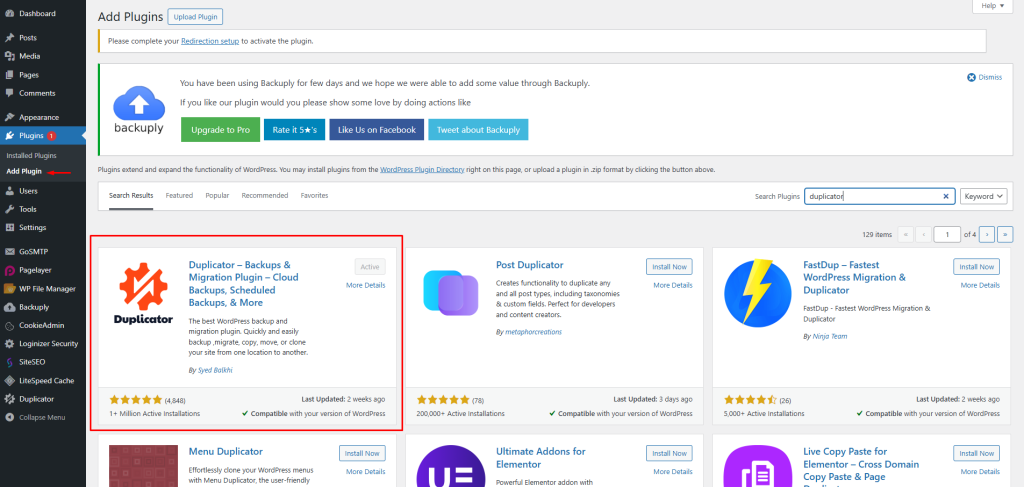The height and width of the screenshot is (487, 1024).
Task: Switch to the Popular tab
Action: (217, 195)
